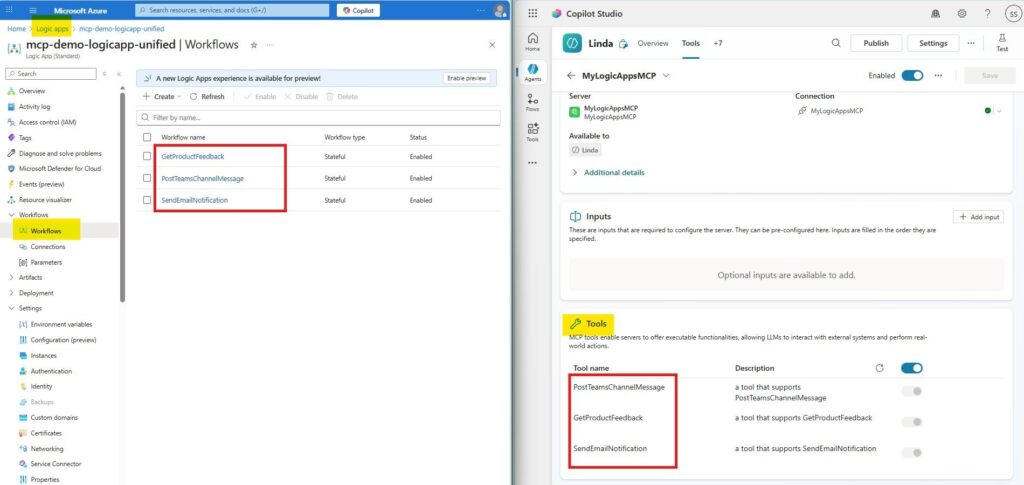Open more options in Copilot Studio rail

tap(533, 163)
